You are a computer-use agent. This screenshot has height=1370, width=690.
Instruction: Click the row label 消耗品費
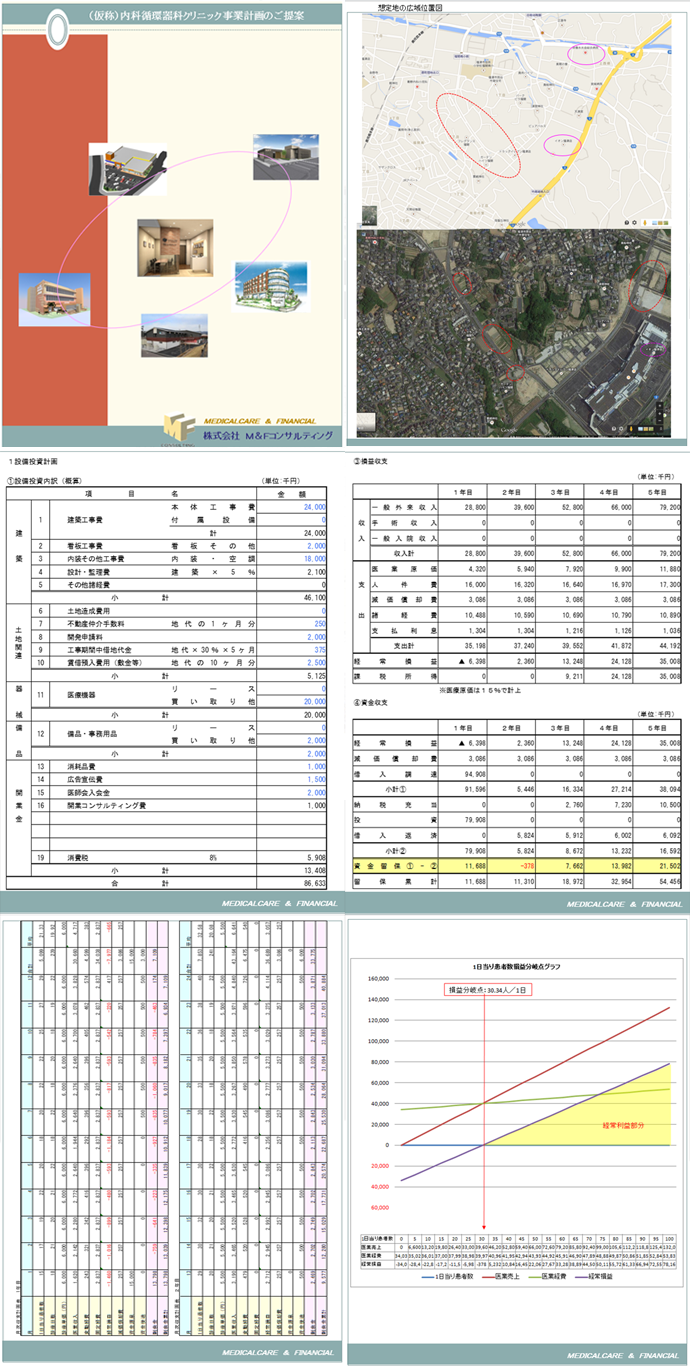pyautogui.click(x=82, y=765)
